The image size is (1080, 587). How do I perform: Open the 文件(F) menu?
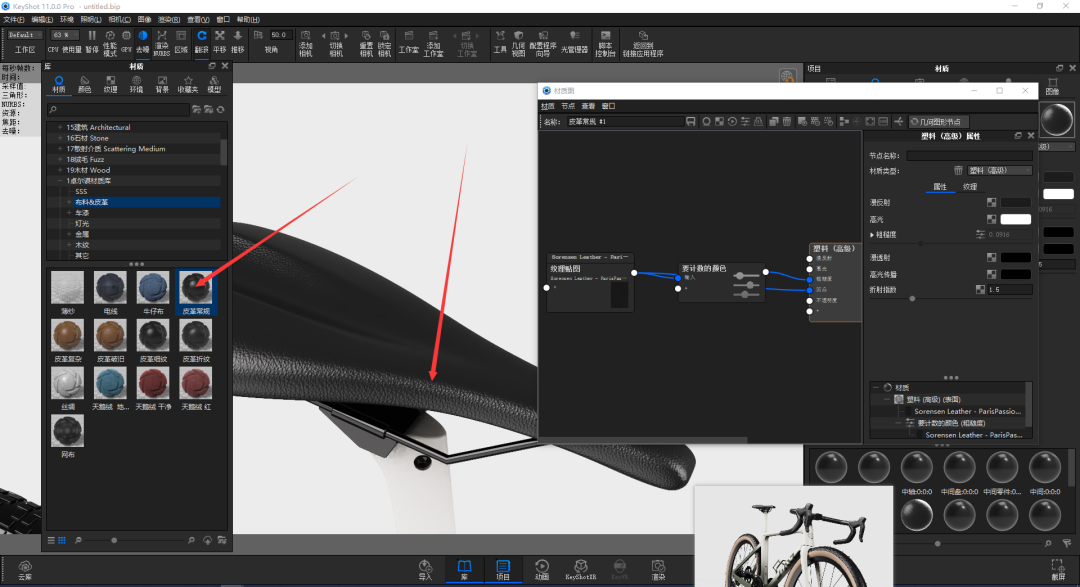pyautogui.click(x=14, y=19)
